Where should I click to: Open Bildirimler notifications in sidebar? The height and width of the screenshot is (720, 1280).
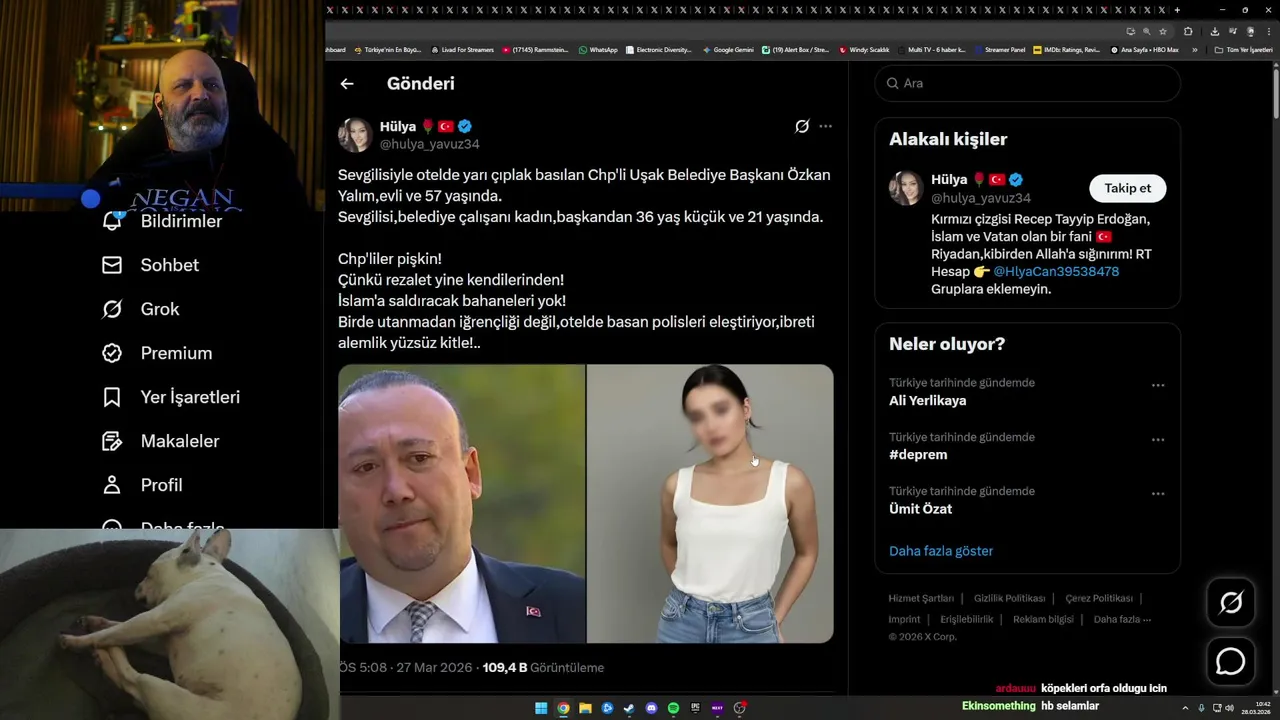coord(162,221)
